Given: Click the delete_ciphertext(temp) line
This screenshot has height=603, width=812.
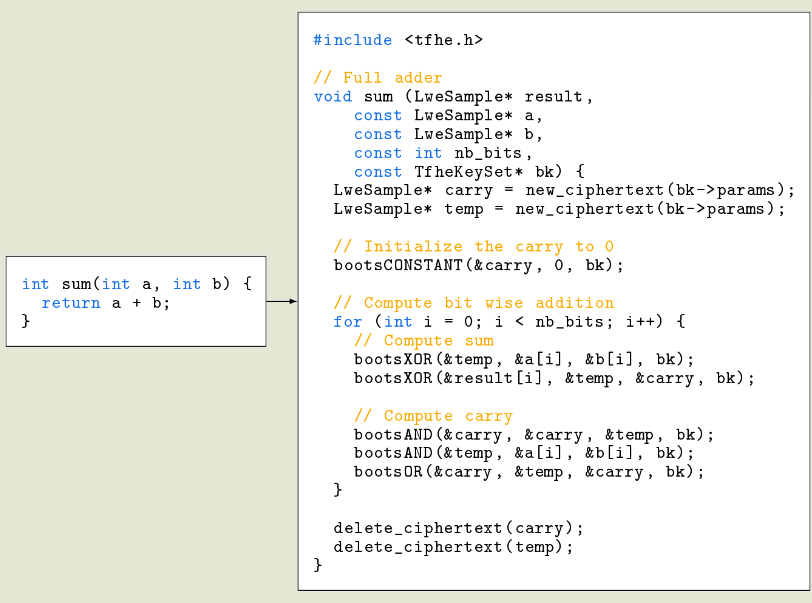Looking at the screenshot, I should 453,547.
